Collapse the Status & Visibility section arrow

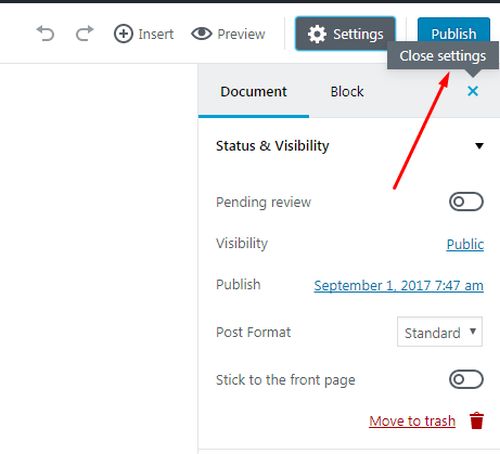click(479, 146)
